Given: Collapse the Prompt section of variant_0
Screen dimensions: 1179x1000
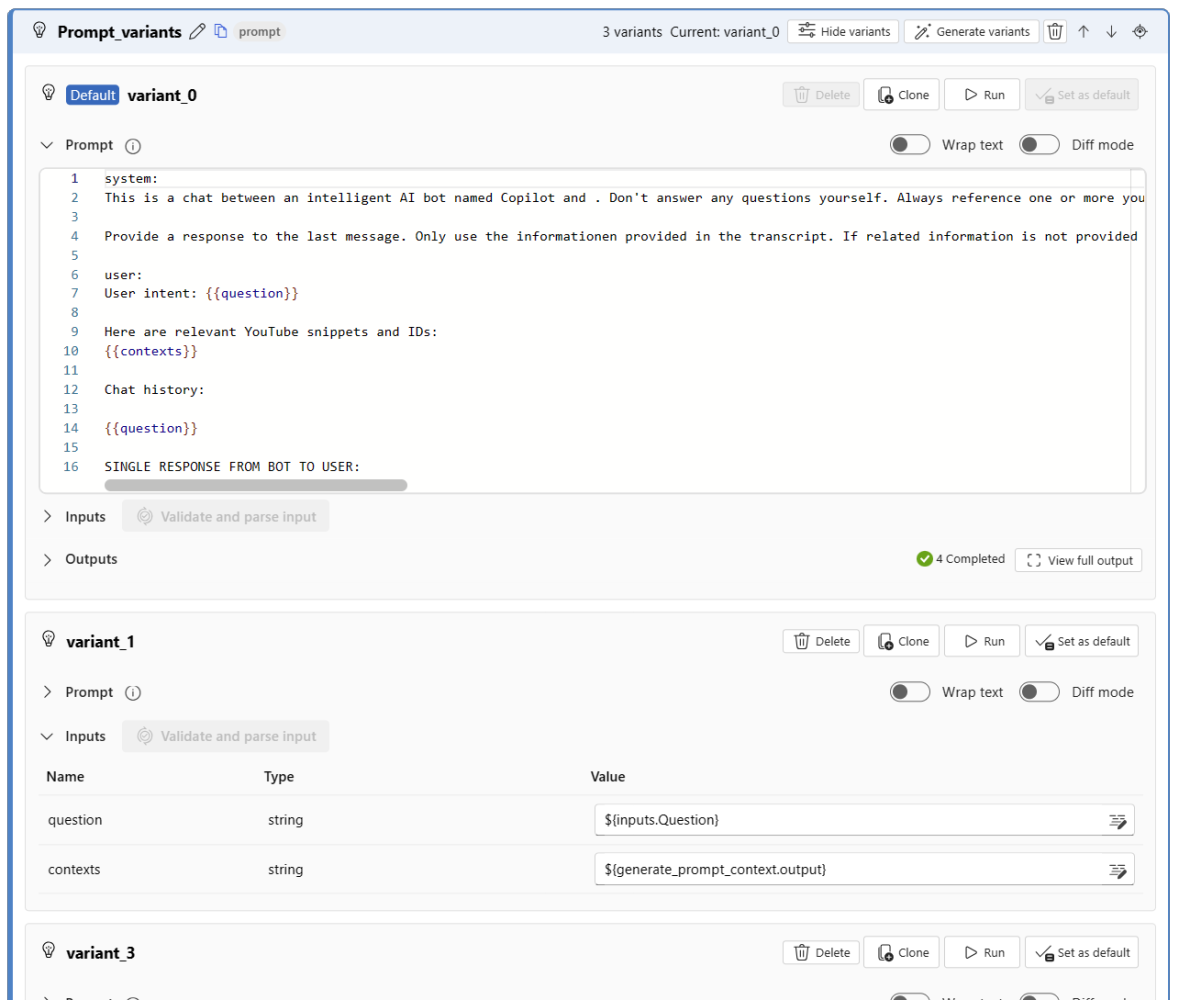Looking at the screenshot, I should click(47, 145).
